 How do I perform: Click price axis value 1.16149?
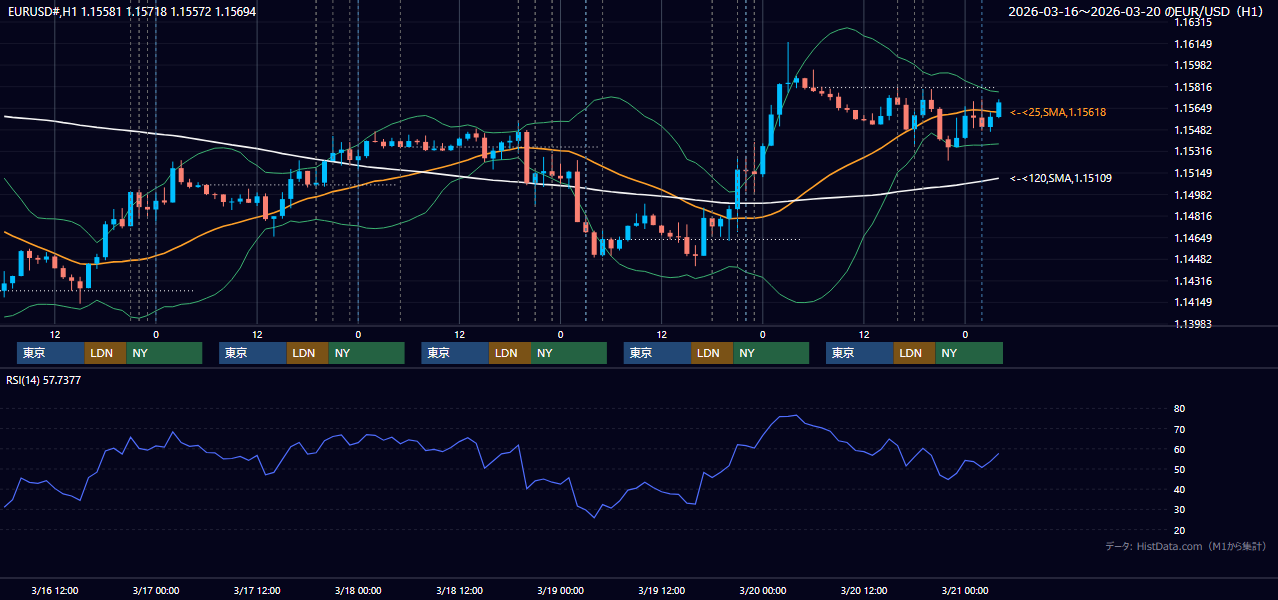click(1193, 44)
